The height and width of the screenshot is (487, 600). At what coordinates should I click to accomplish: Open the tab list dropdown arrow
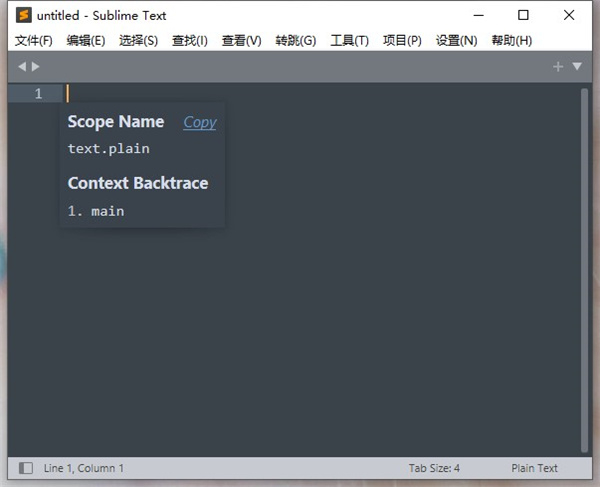click(577, 67)
